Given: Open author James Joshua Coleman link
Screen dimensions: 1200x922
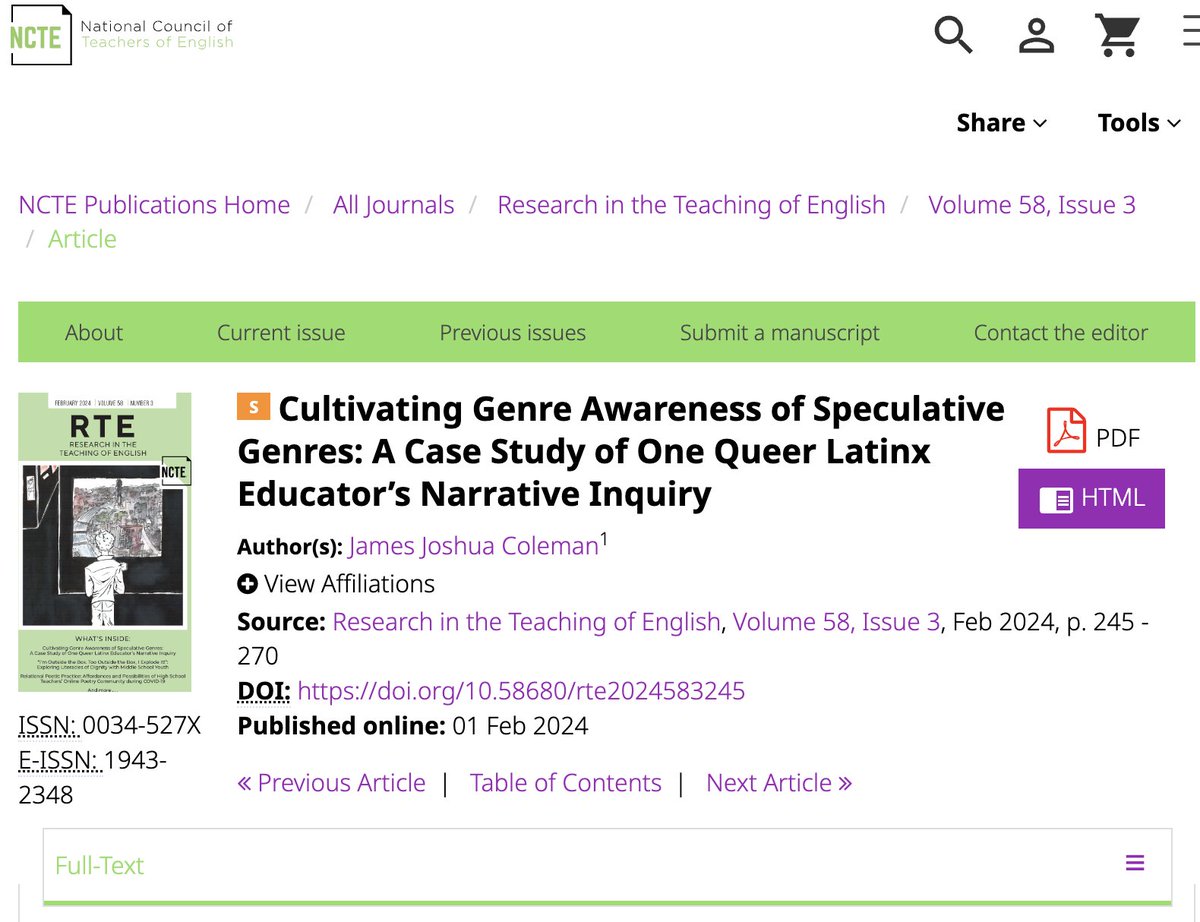Looking at the screenshot, I should point(473,547).
